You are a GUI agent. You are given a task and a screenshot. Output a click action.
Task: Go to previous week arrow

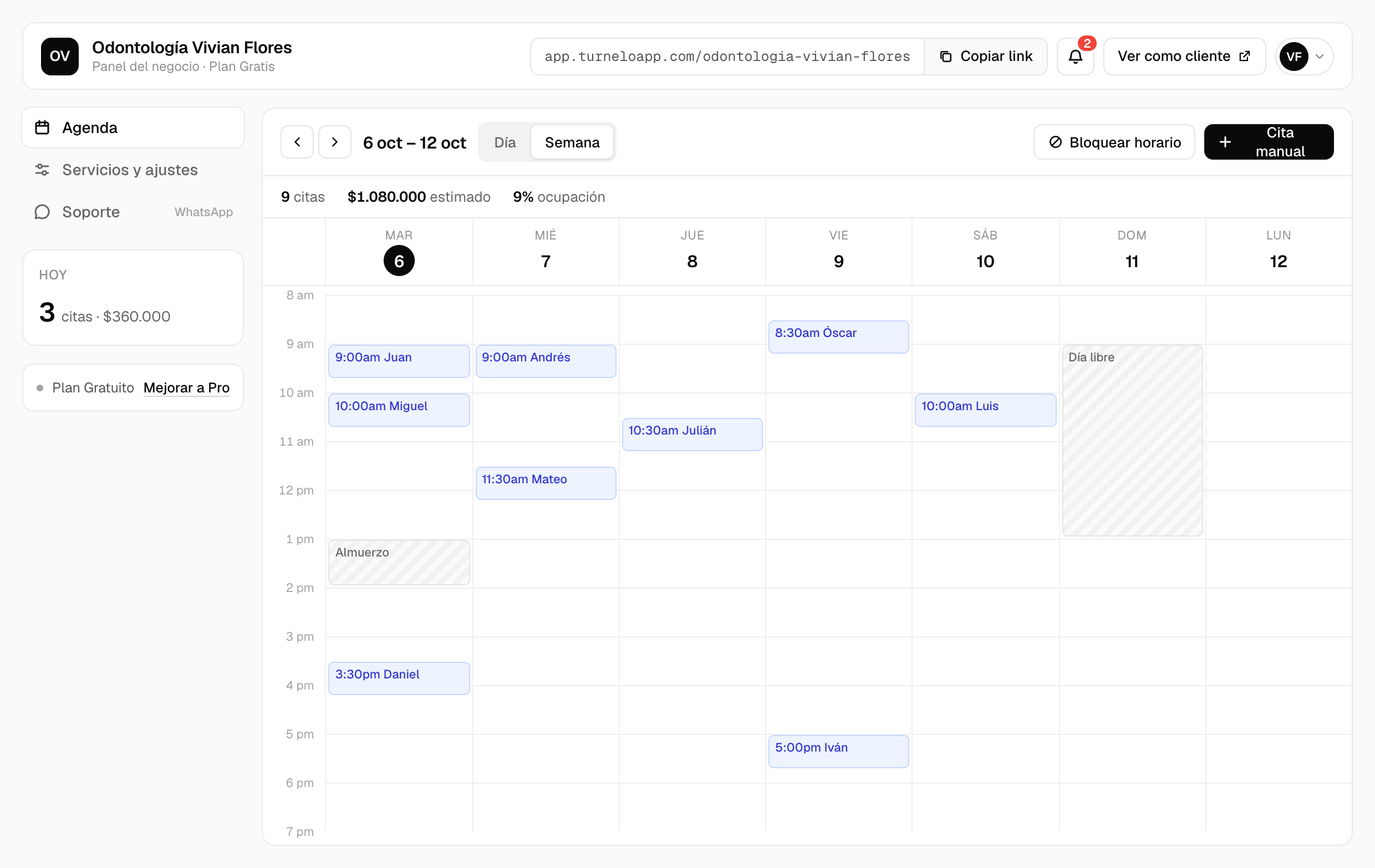click(x=297, y=141)
